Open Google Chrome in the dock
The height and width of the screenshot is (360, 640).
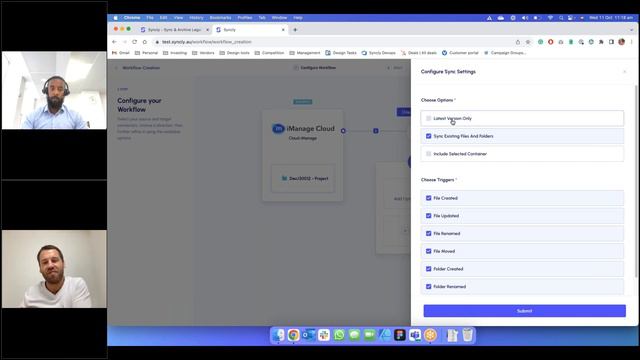pos(293,335)
